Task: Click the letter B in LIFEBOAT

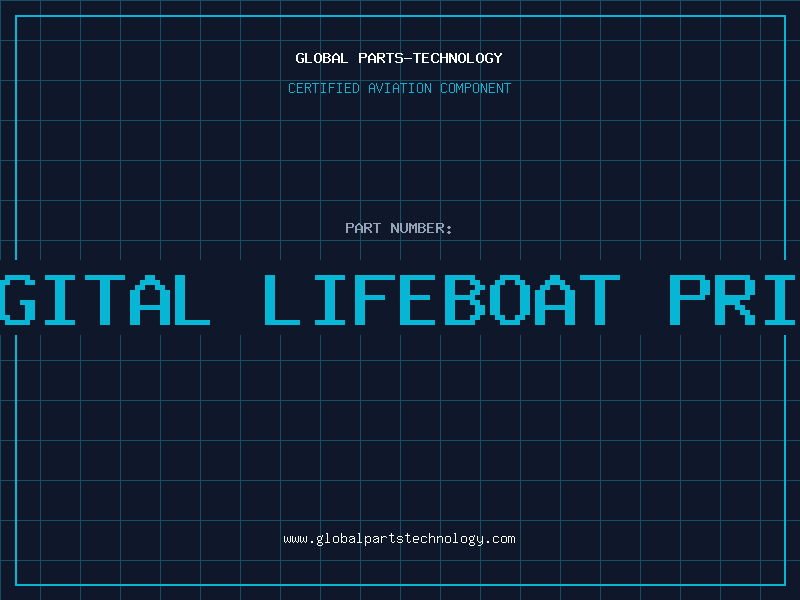Action: 464,299
